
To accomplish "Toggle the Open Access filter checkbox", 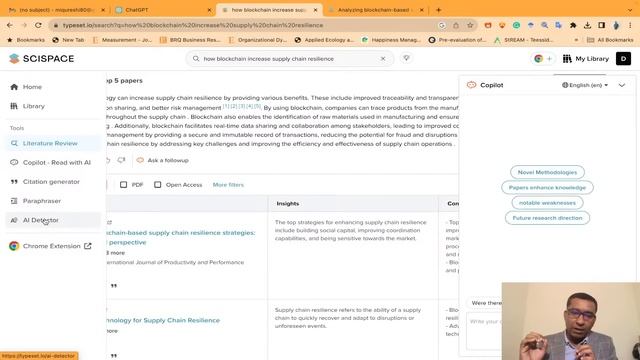I will click(x=158, y=185).
